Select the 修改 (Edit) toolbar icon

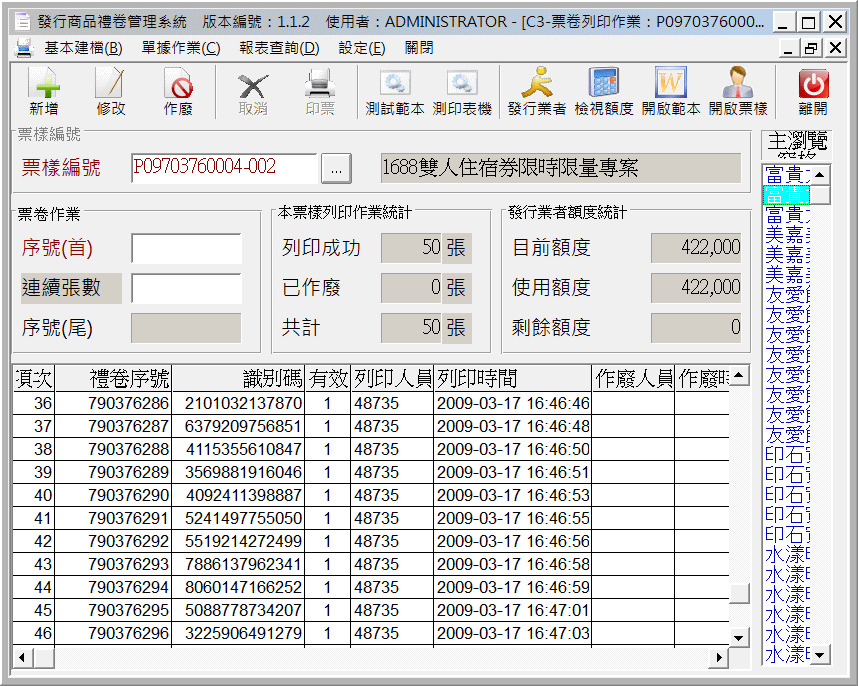coord(111,91)
